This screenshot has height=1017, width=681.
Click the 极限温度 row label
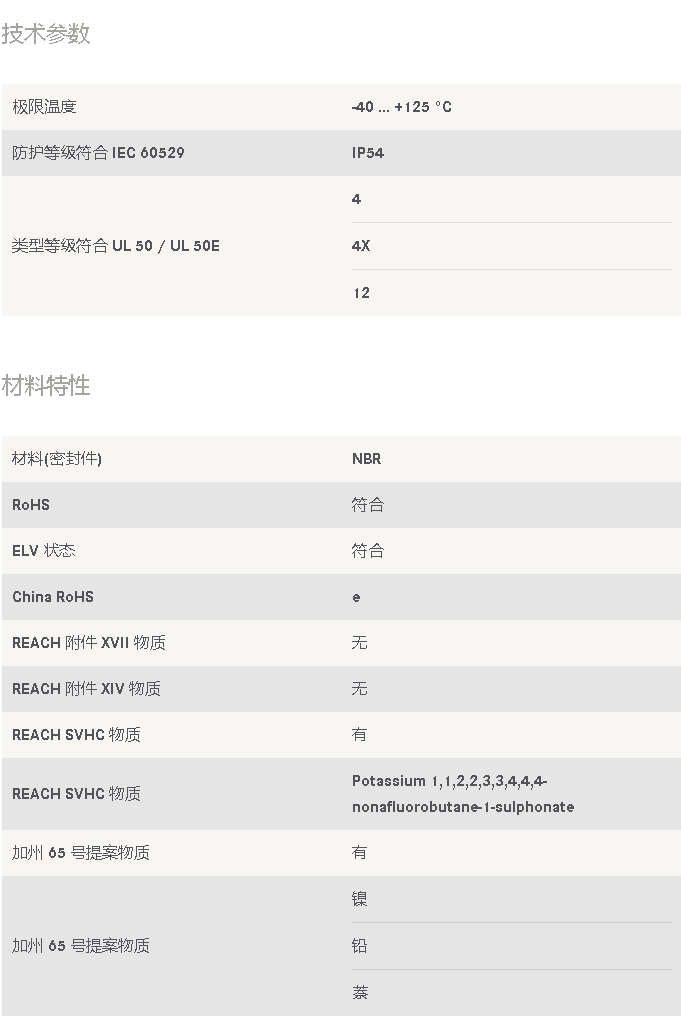pos(44,107)
